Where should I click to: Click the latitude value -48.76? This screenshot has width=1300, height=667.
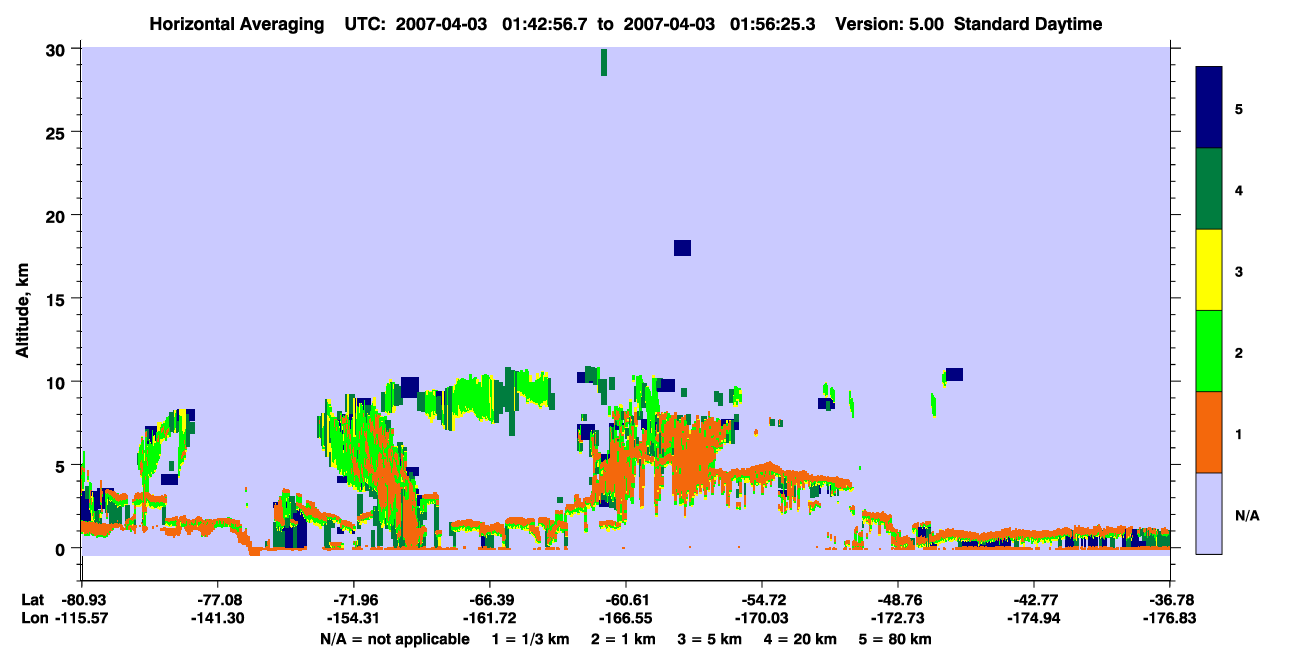click(x=898, y=600)
